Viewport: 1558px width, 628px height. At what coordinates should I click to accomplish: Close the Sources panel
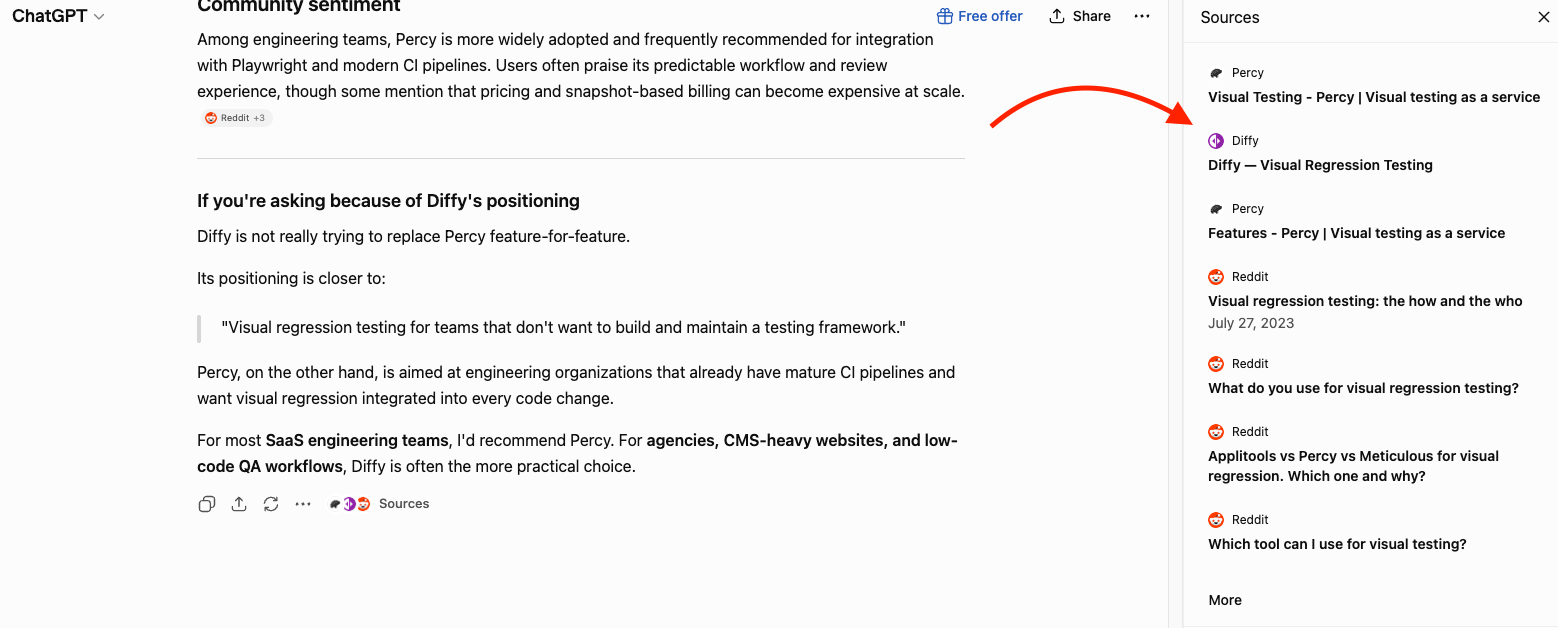[1543, 17]
